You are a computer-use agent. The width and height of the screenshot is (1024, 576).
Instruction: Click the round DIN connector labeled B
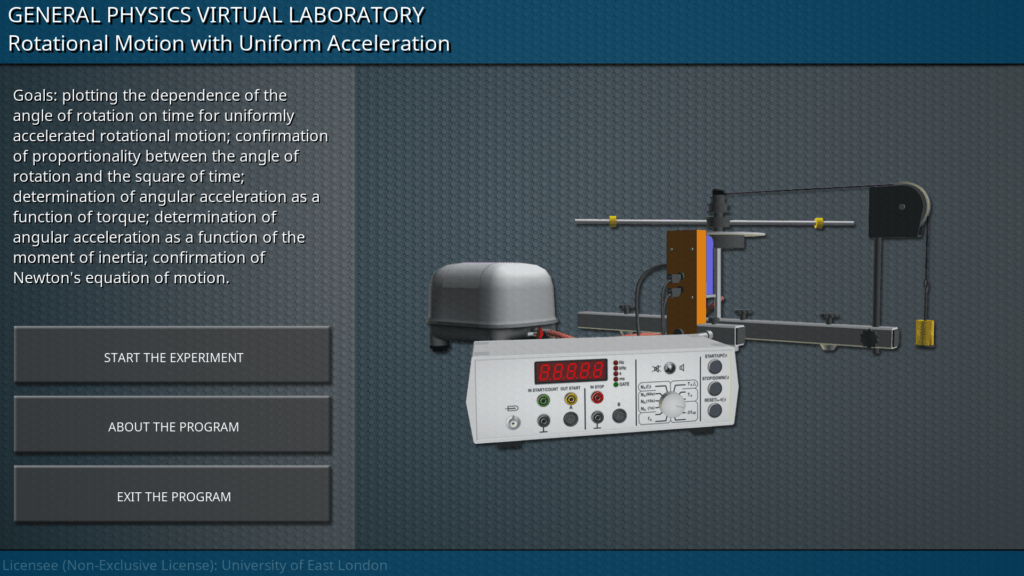619,414
